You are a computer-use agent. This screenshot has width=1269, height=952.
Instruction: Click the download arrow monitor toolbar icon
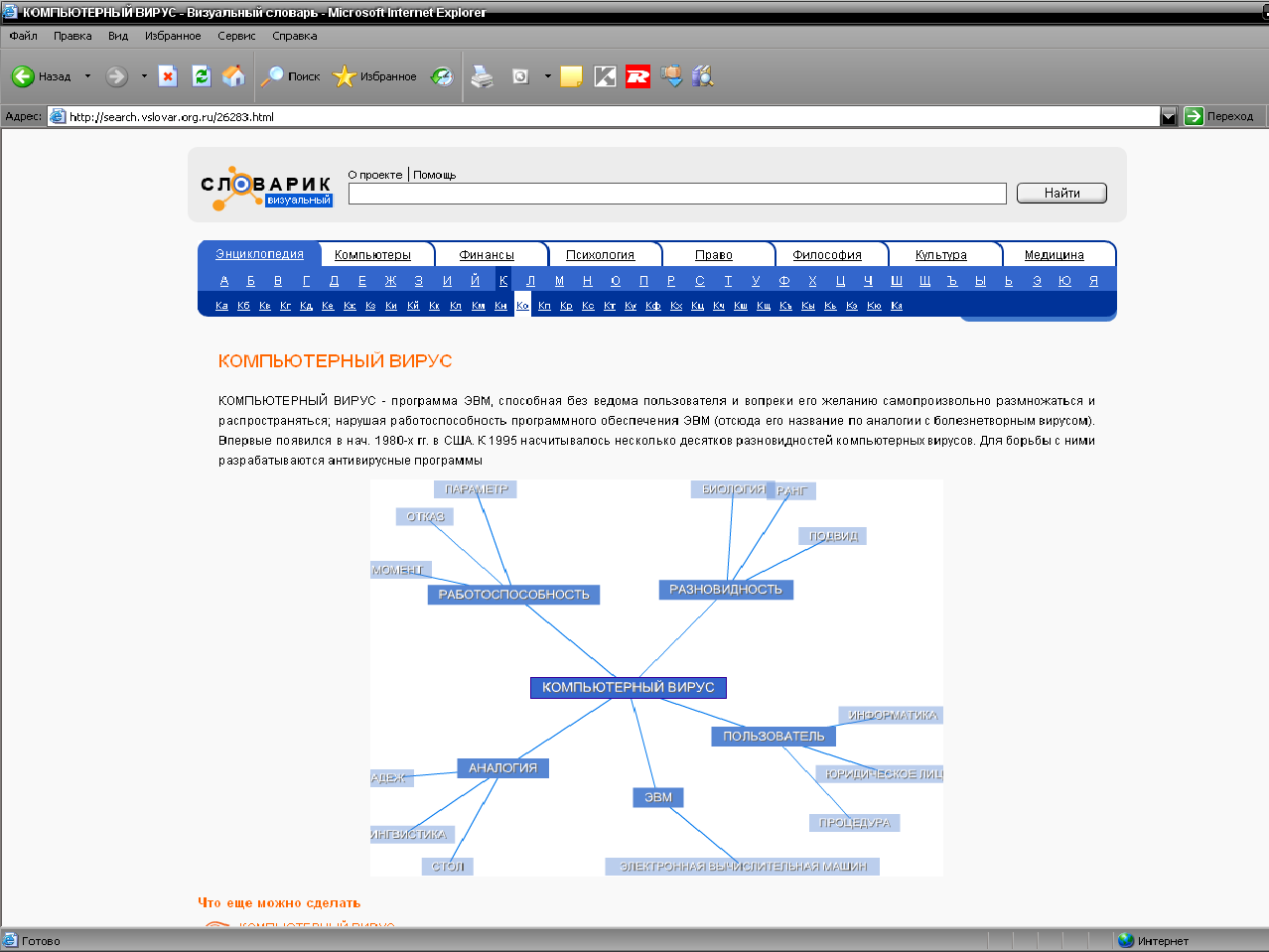[x=672, y=76]
